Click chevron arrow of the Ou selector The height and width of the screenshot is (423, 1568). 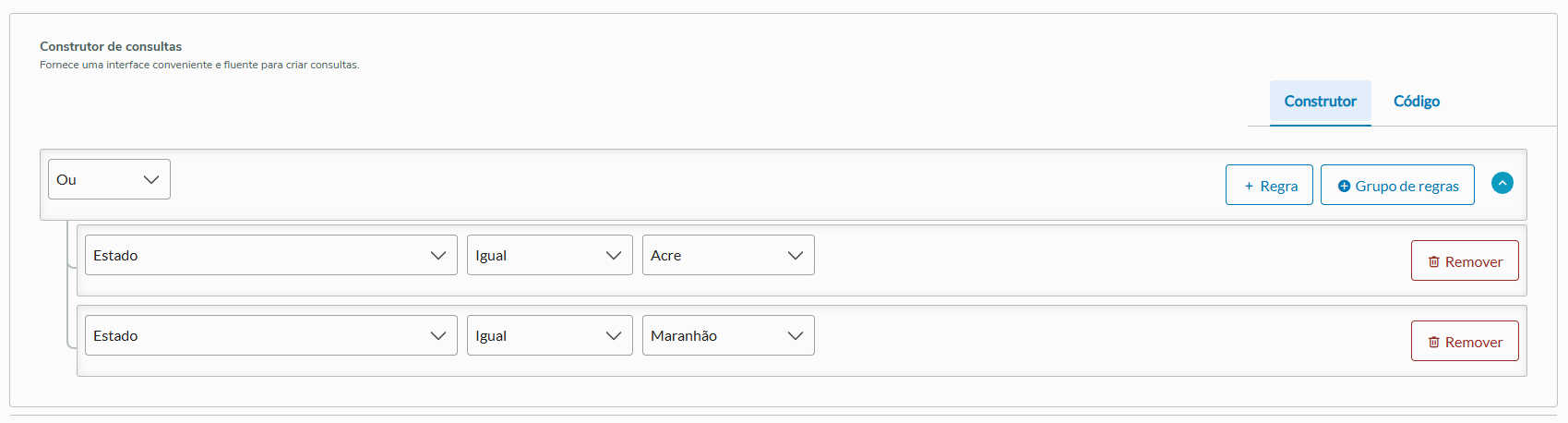151,180
